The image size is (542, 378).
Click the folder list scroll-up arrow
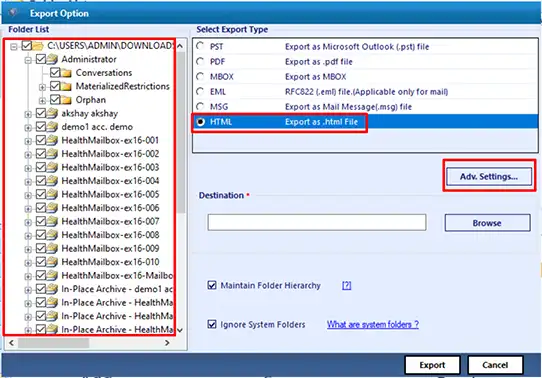180,46
